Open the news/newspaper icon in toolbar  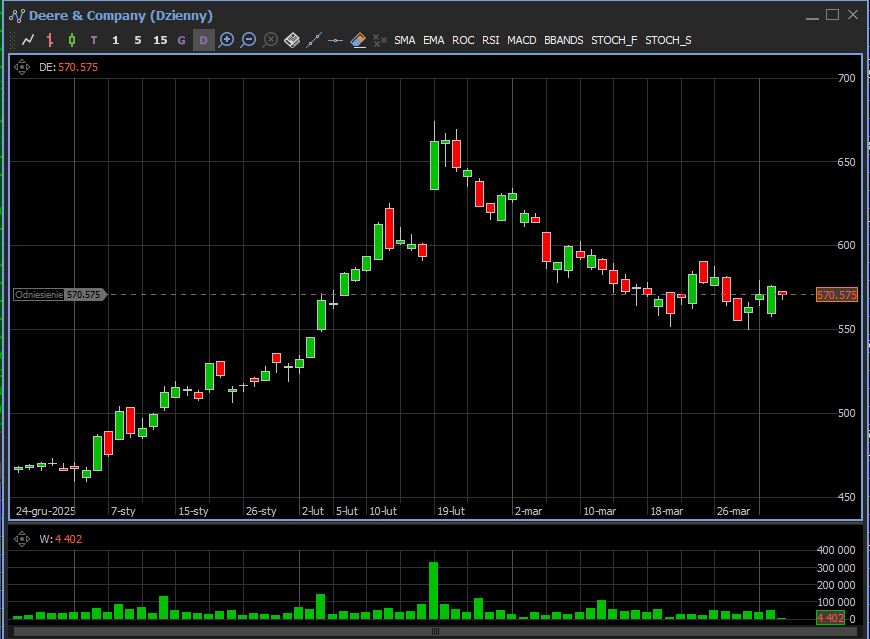click(x=292, y=40)
